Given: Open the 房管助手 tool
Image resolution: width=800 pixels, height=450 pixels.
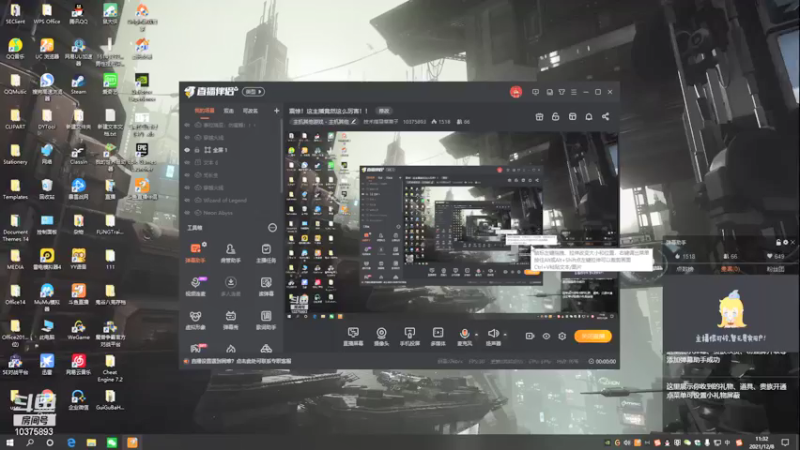Looking at the screenshot, I should [231, 253].
